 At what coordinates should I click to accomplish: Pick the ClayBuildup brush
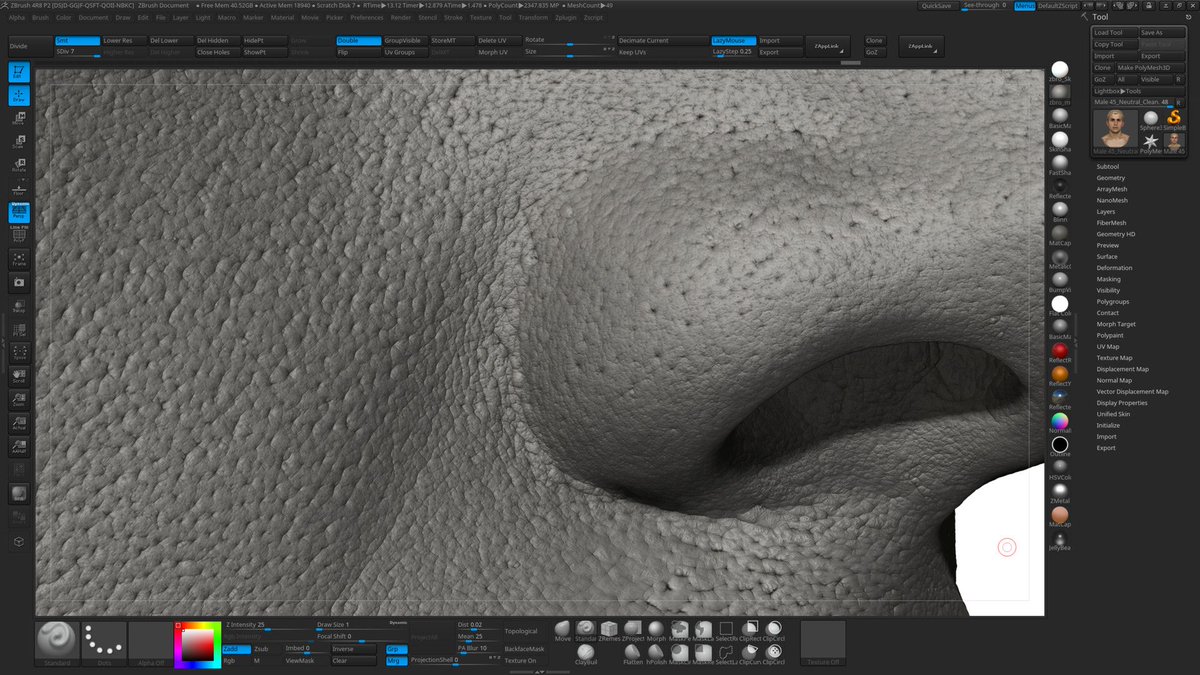pos(585,652)
